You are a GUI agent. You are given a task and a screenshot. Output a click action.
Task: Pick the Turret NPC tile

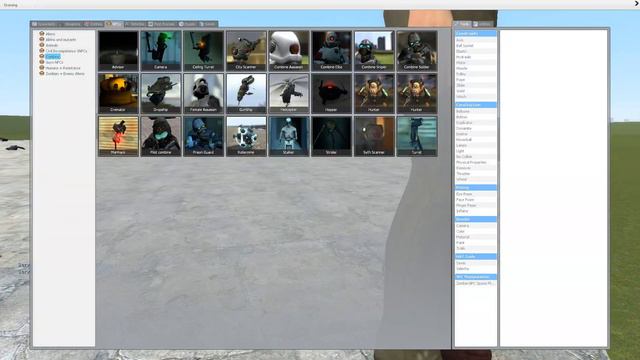point(417,136)
